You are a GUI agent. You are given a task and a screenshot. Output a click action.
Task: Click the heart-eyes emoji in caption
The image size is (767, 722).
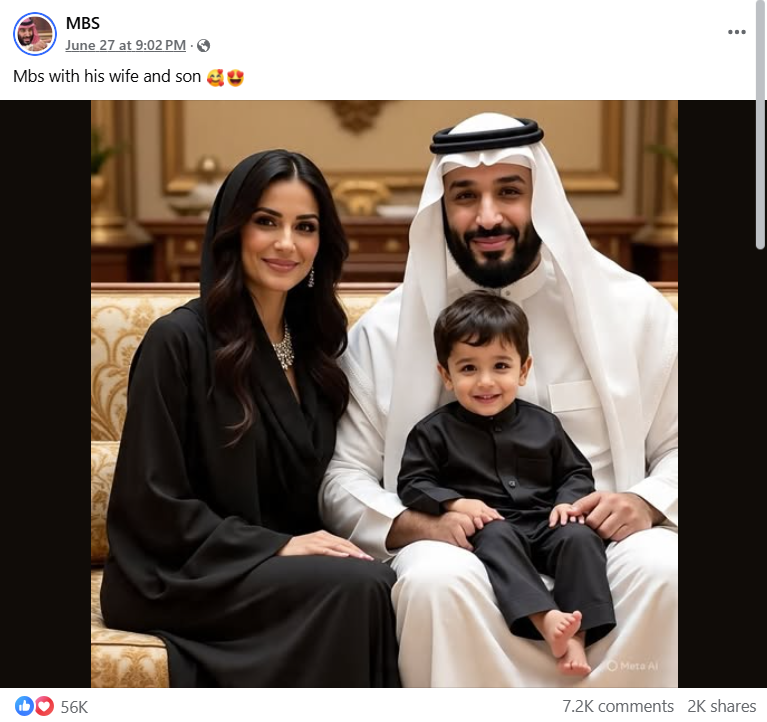point(235,77)
